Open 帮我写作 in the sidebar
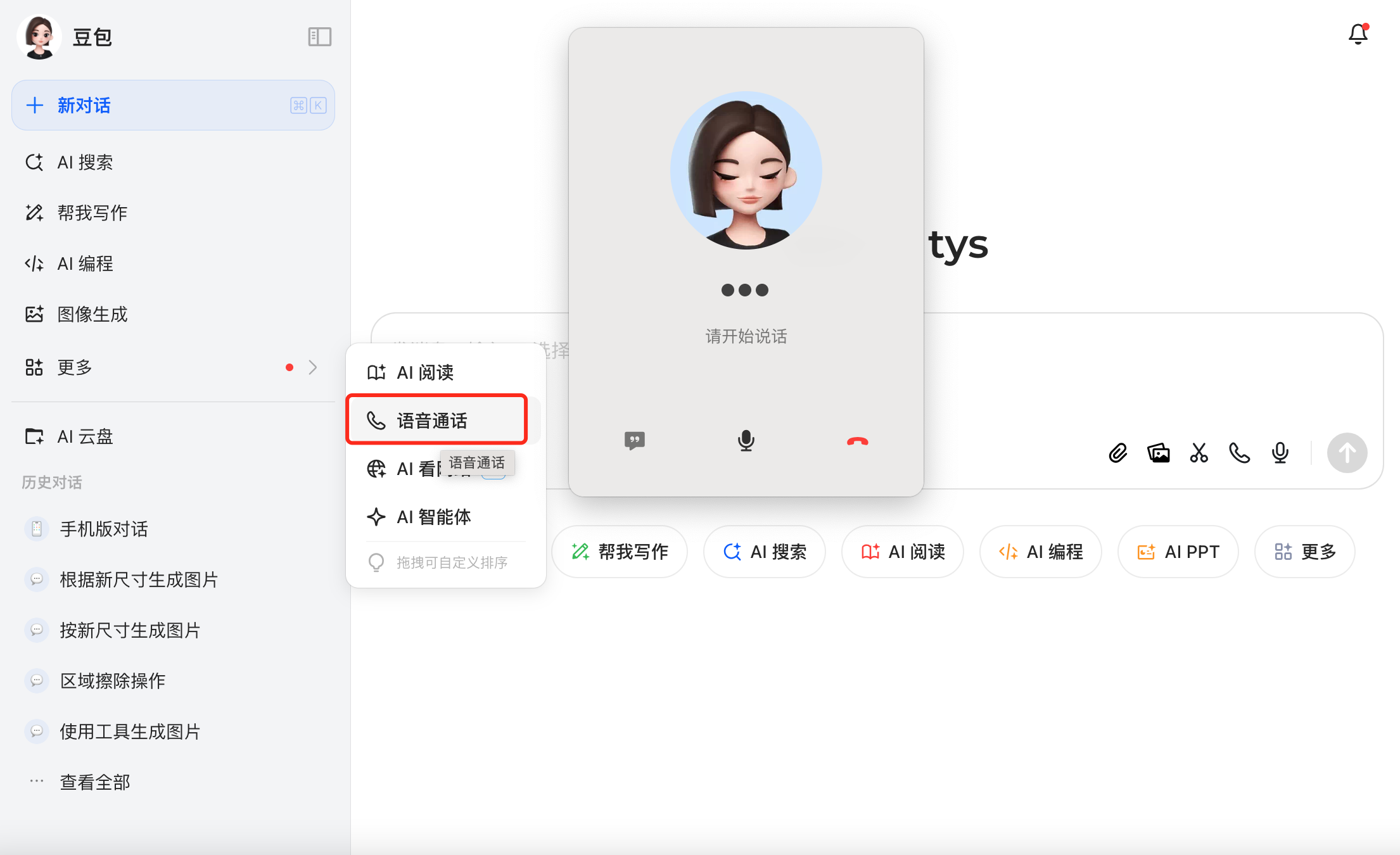The height and width of the screenshot is (855, 1400). (173, 213)
